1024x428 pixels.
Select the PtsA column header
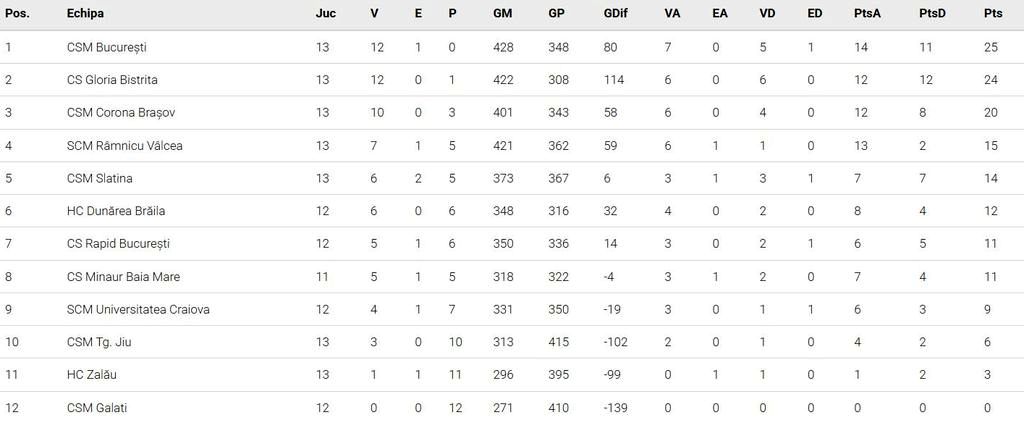pos(867,14)
